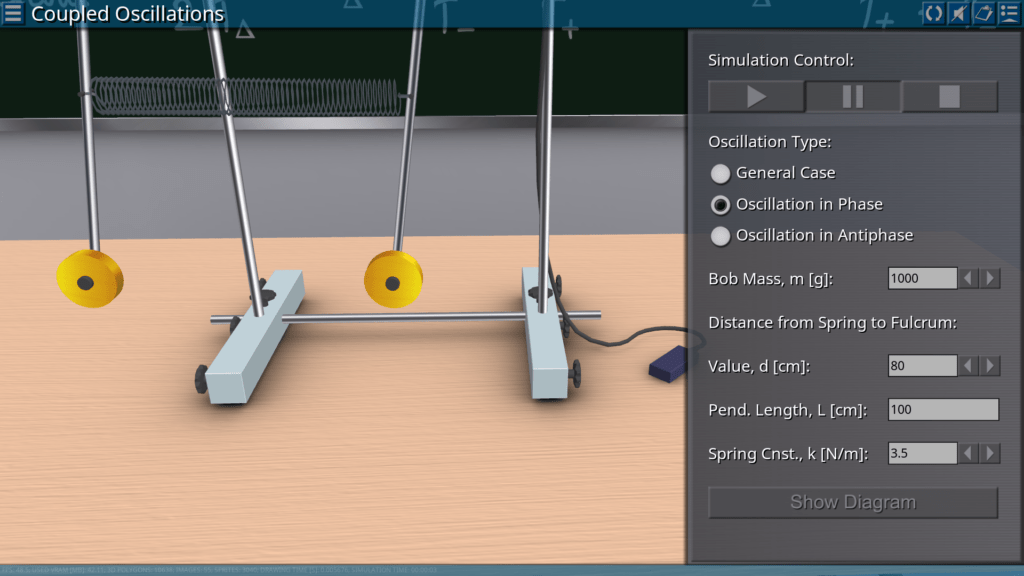
Task: Pause the simulation
Action: (x=853, y=97)
